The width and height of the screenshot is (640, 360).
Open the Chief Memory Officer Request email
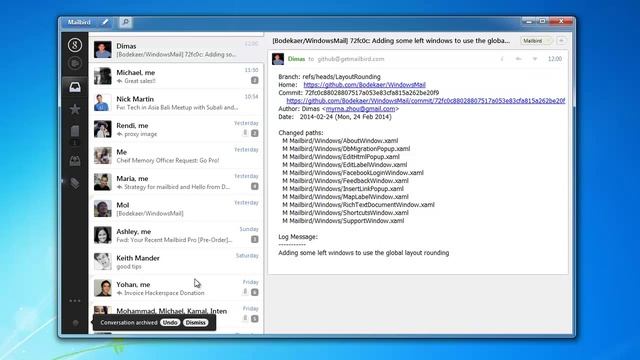click(x=176, y=156)
